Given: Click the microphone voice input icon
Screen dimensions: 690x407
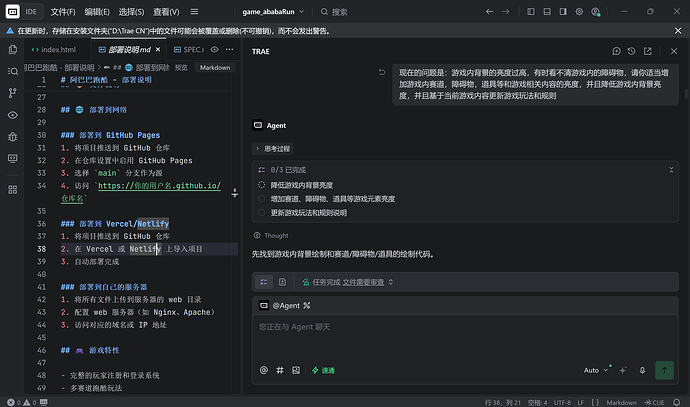Looking at the screenshot, I should pos(642,370).
